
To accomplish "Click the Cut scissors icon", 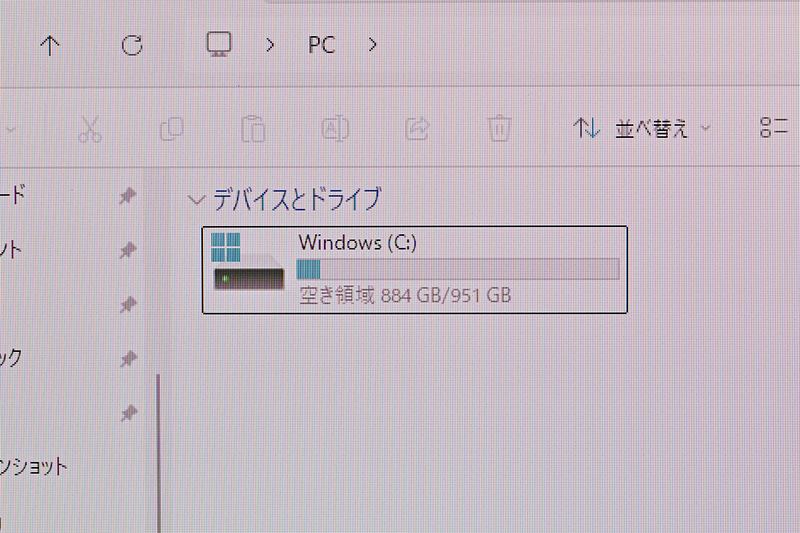I will (x=90, y=129).
